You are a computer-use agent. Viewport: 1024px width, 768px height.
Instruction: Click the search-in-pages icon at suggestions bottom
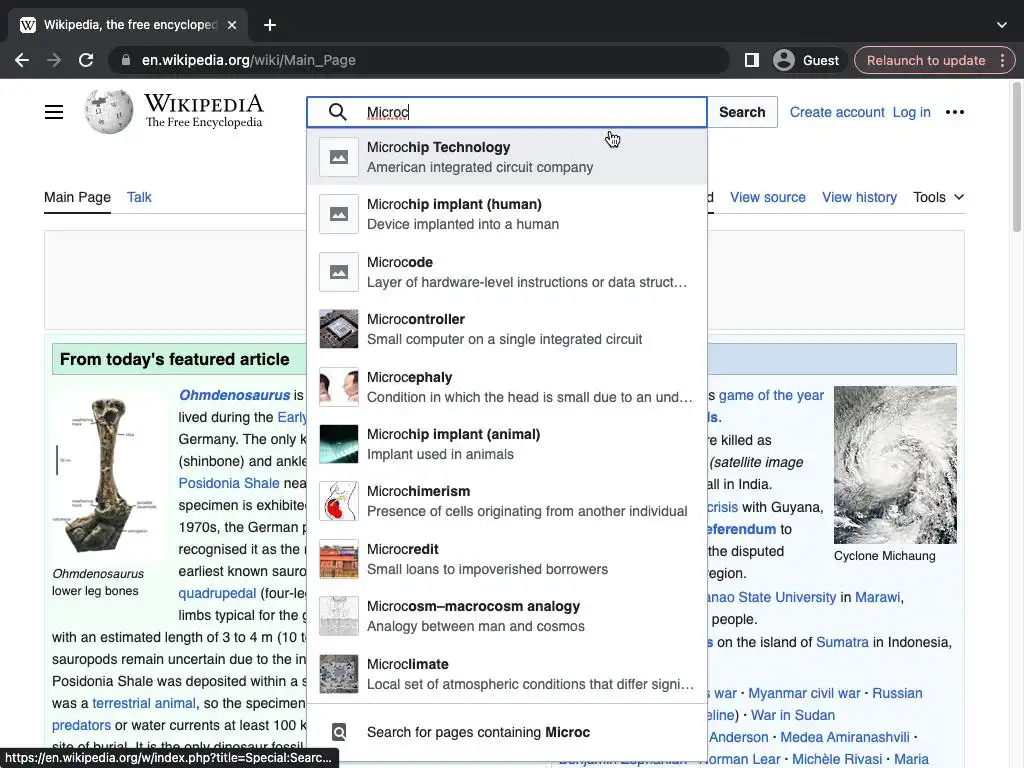point(339,732)
